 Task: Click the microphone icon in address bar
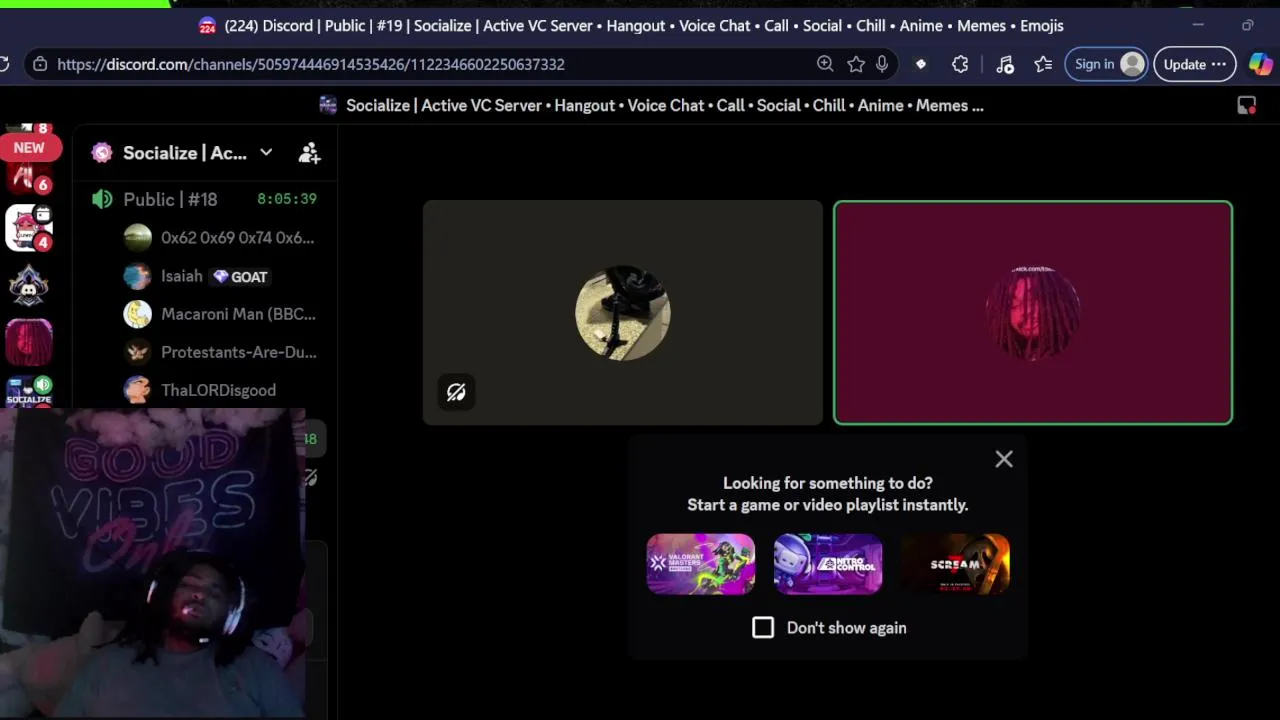point(882,64)
